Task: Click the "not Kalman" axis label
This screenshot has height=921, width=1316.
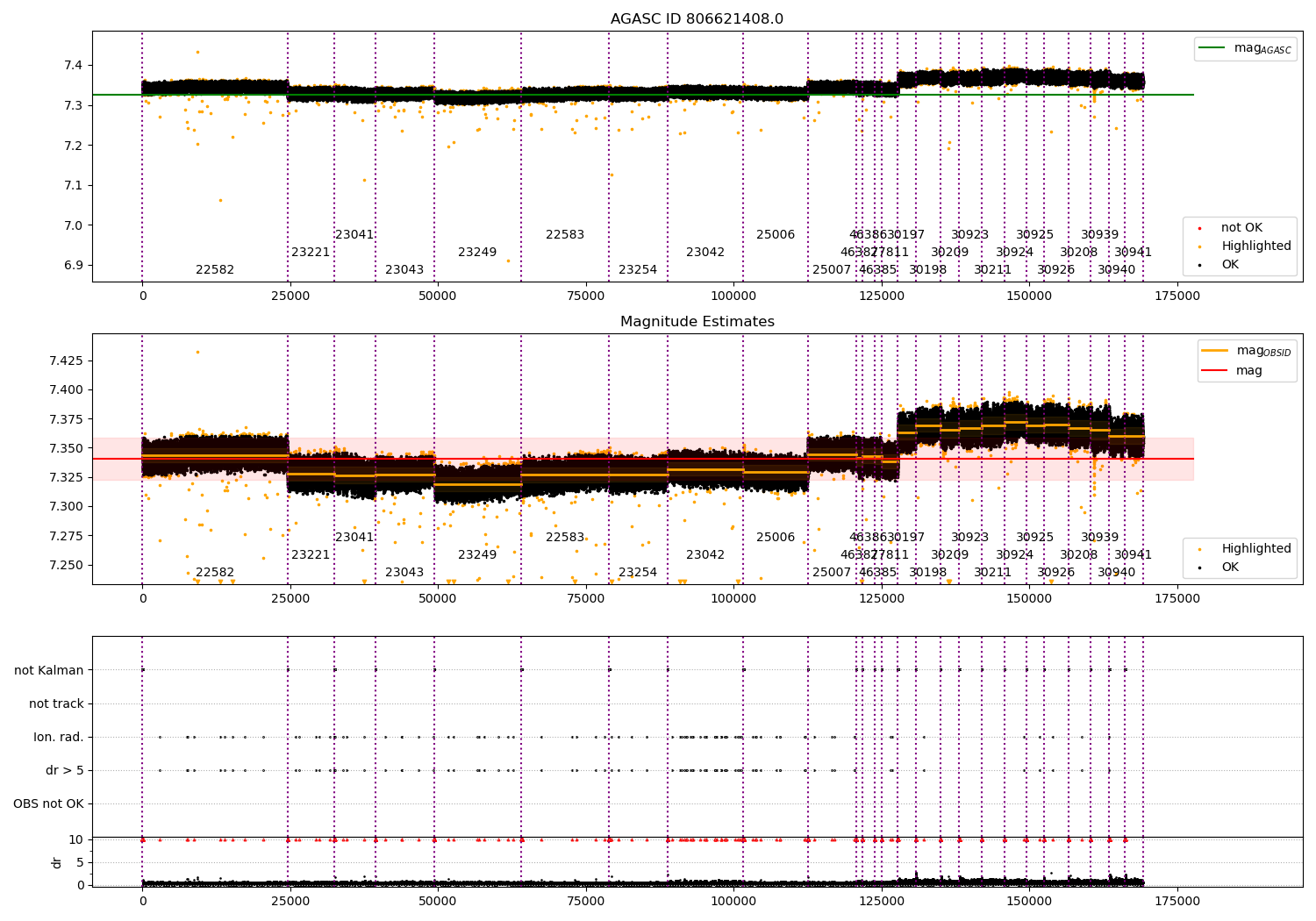Action: click(x=49, y=670)
